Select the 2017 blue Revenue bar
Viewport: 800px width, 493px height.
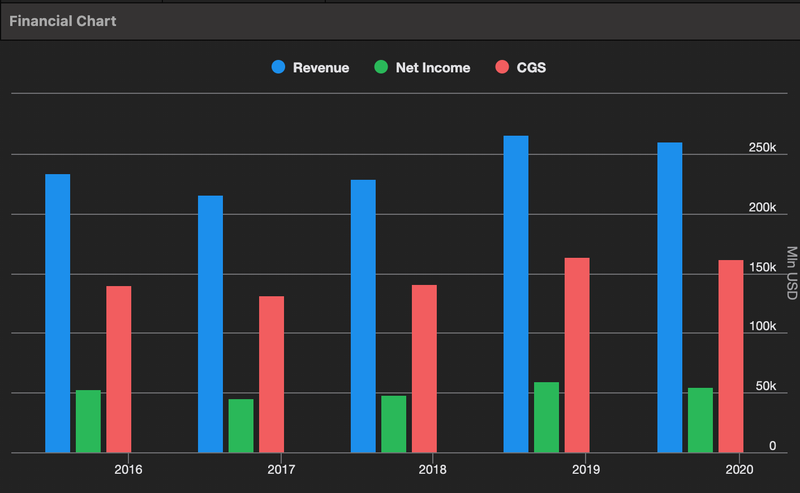click(210, 324)
